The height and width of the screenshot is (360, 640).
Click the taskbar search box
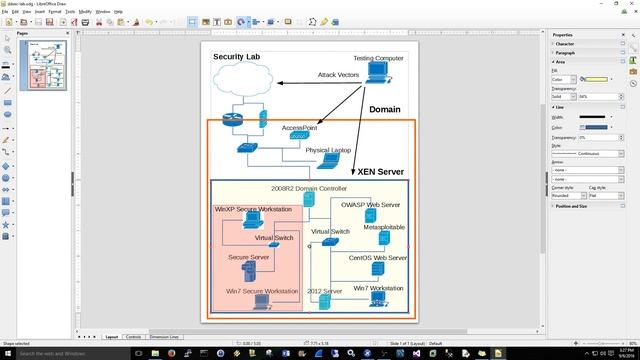click(x=73, y=353)
